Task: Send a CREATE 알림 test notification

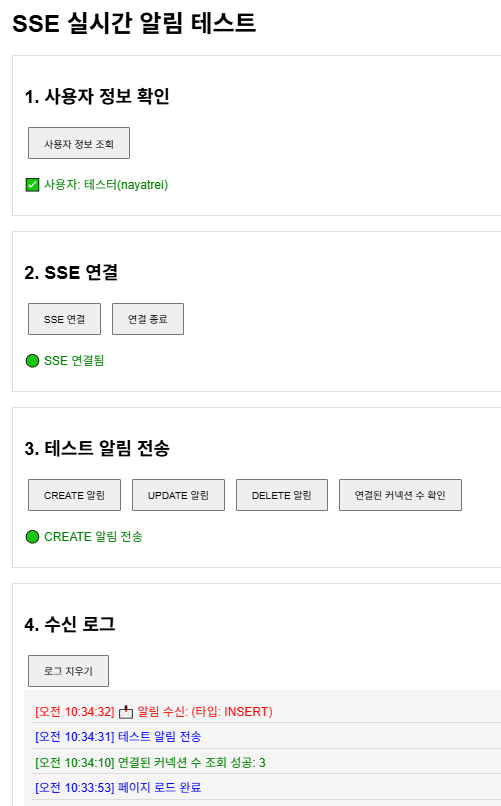Action: coord(75,495)
